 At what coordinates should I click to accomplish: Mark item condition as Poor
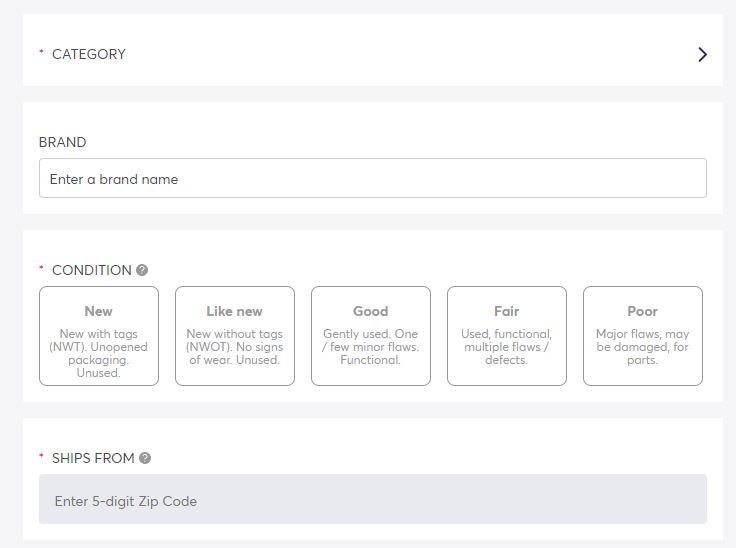(643, 336)
